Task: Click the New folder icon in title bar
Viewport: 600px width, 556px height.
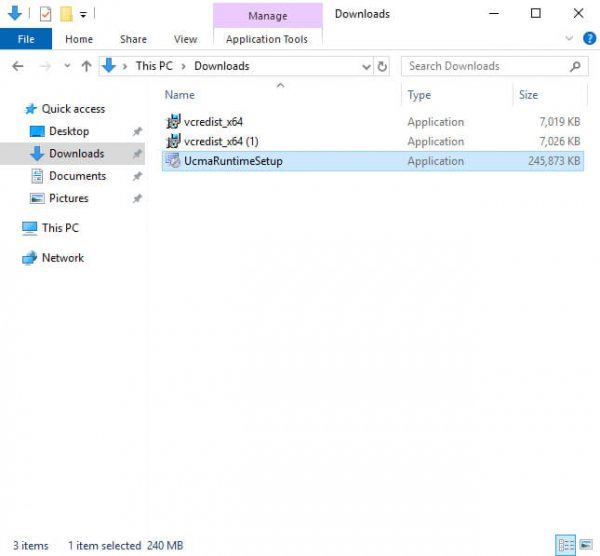Action: click(66, 15)
